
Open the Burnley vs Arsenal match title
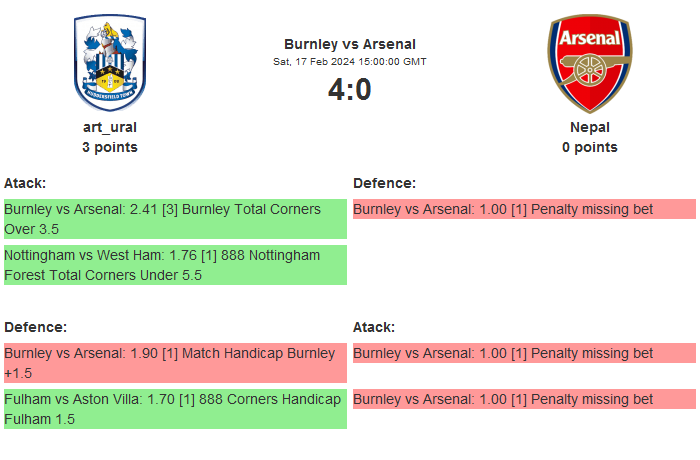pyautogui.click(x=350, y=44)
